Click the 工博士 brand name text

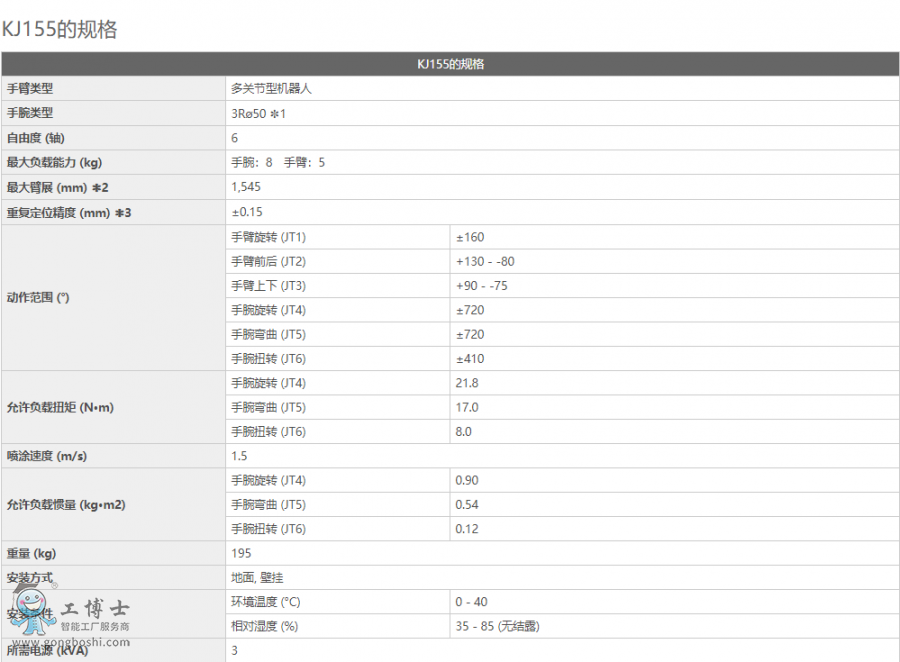94,607
